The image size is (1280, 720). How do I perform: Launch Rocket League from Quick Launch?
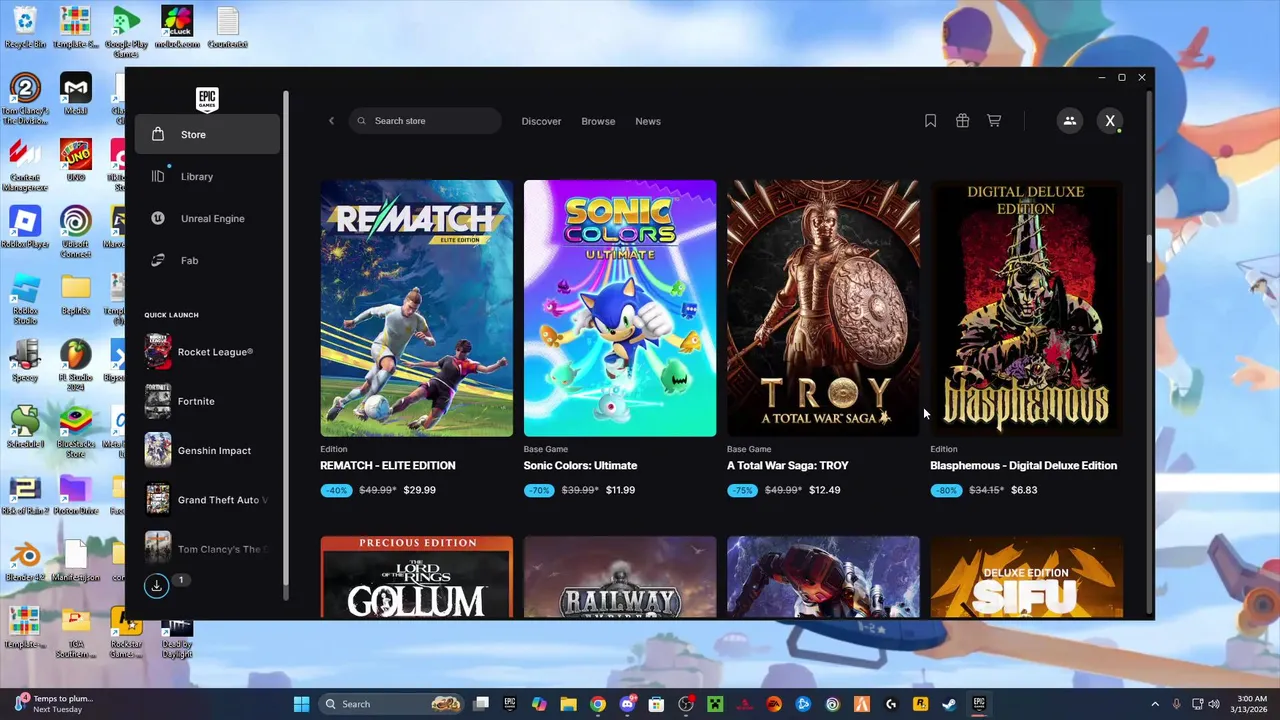tap(207, 352)
